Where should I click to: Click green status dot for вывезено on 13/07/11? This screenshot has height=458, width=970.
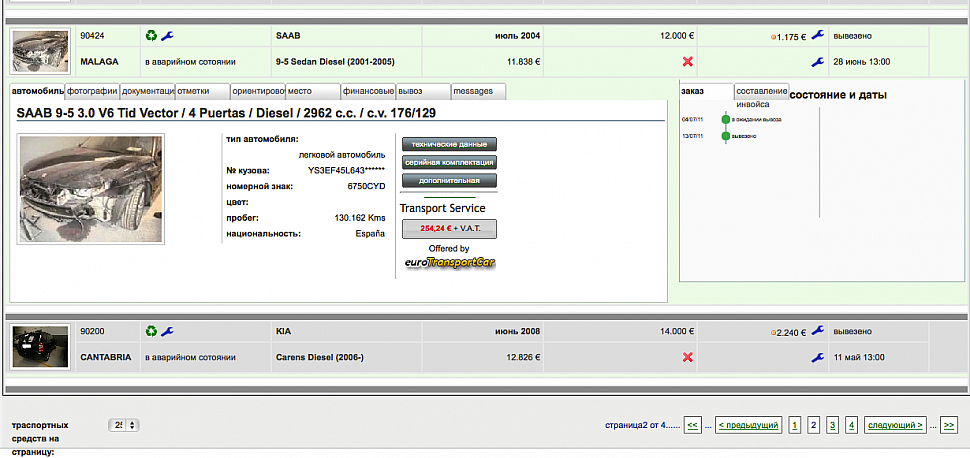click(x=726, y=136)
